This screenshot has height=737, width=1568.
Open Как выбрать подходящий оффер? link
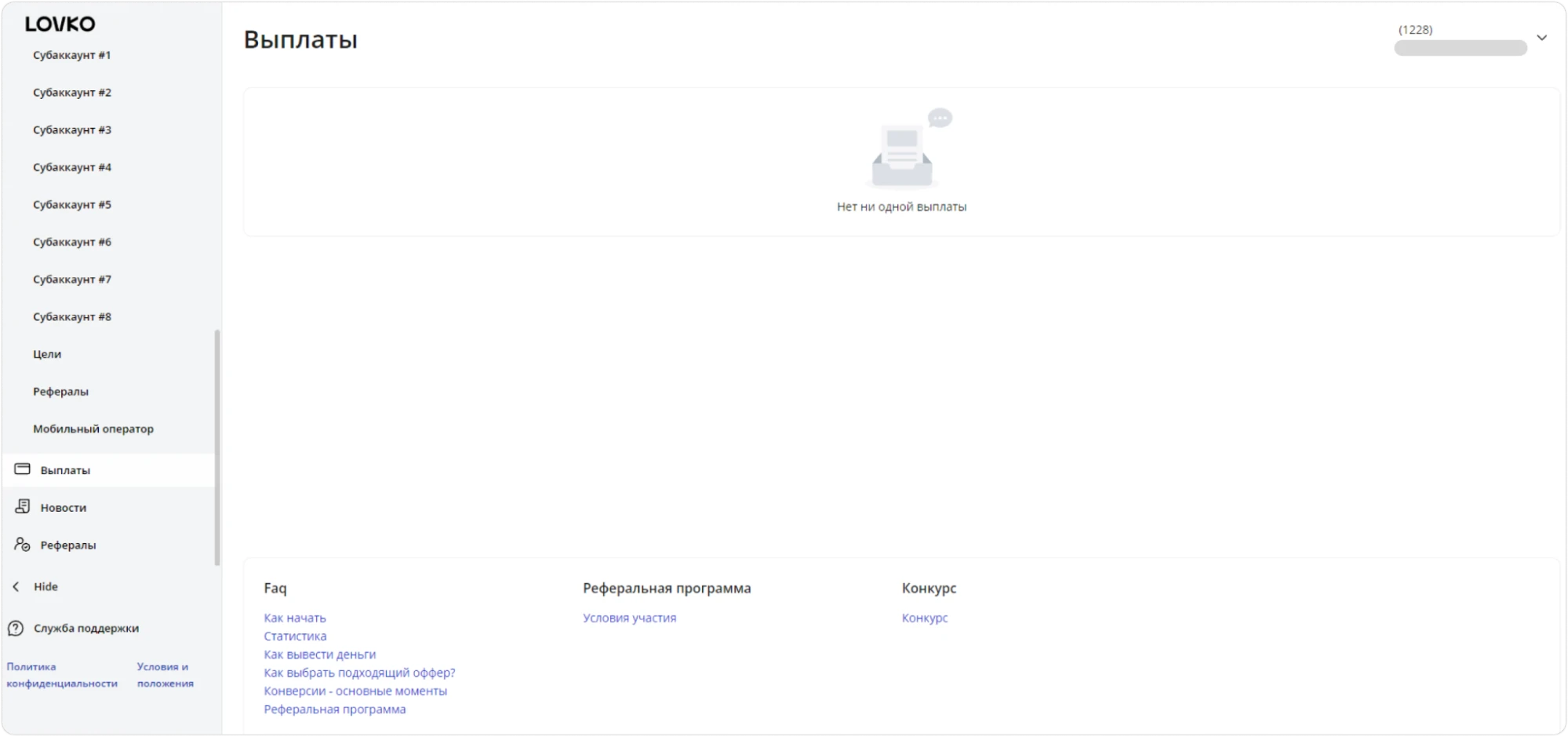pyautogui.click(x=359, y=673)
